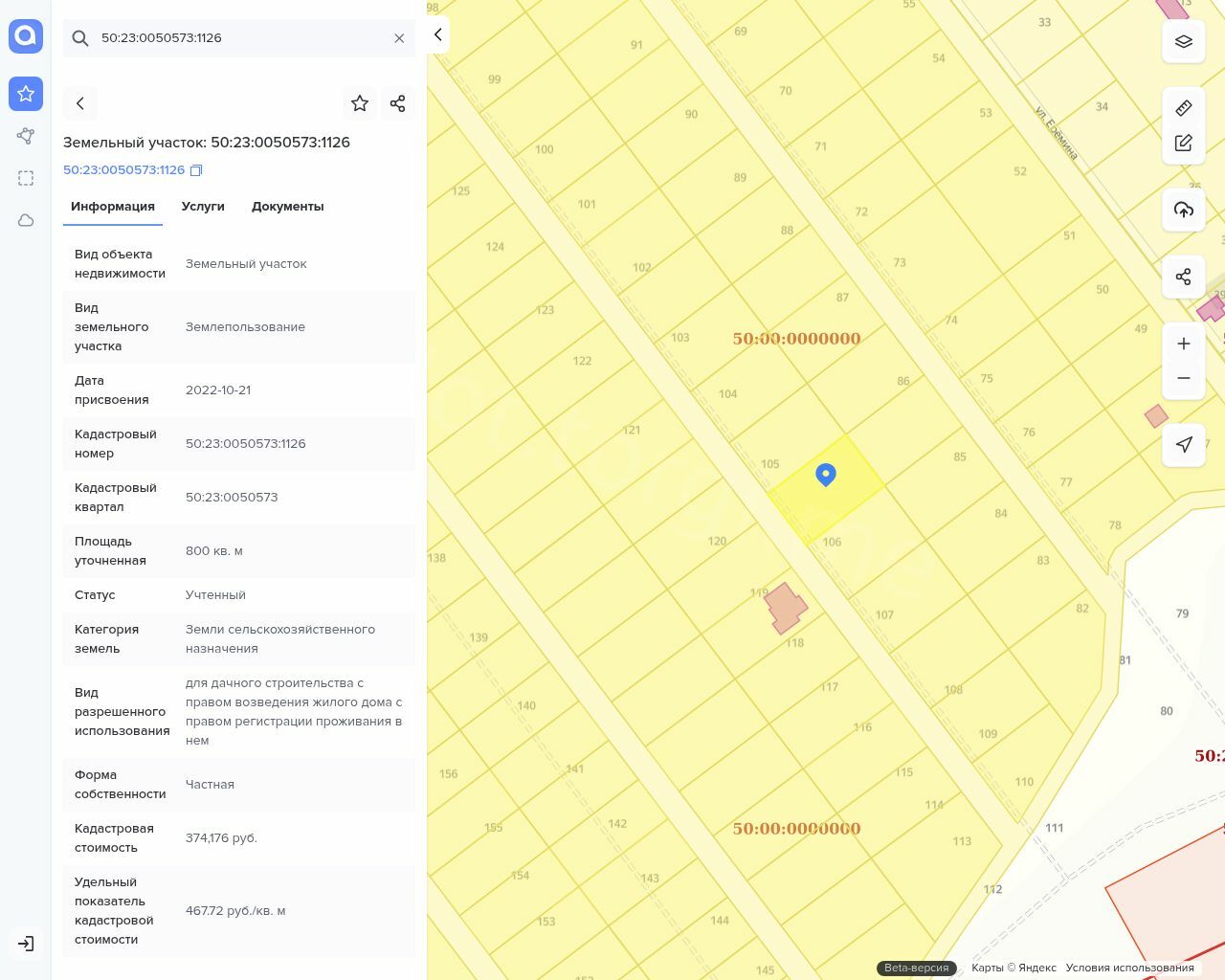The image size is (1225, 980).
Task: Copy cadastral number to clipboard
Action: pyautogui.click(x=196, y=170)
